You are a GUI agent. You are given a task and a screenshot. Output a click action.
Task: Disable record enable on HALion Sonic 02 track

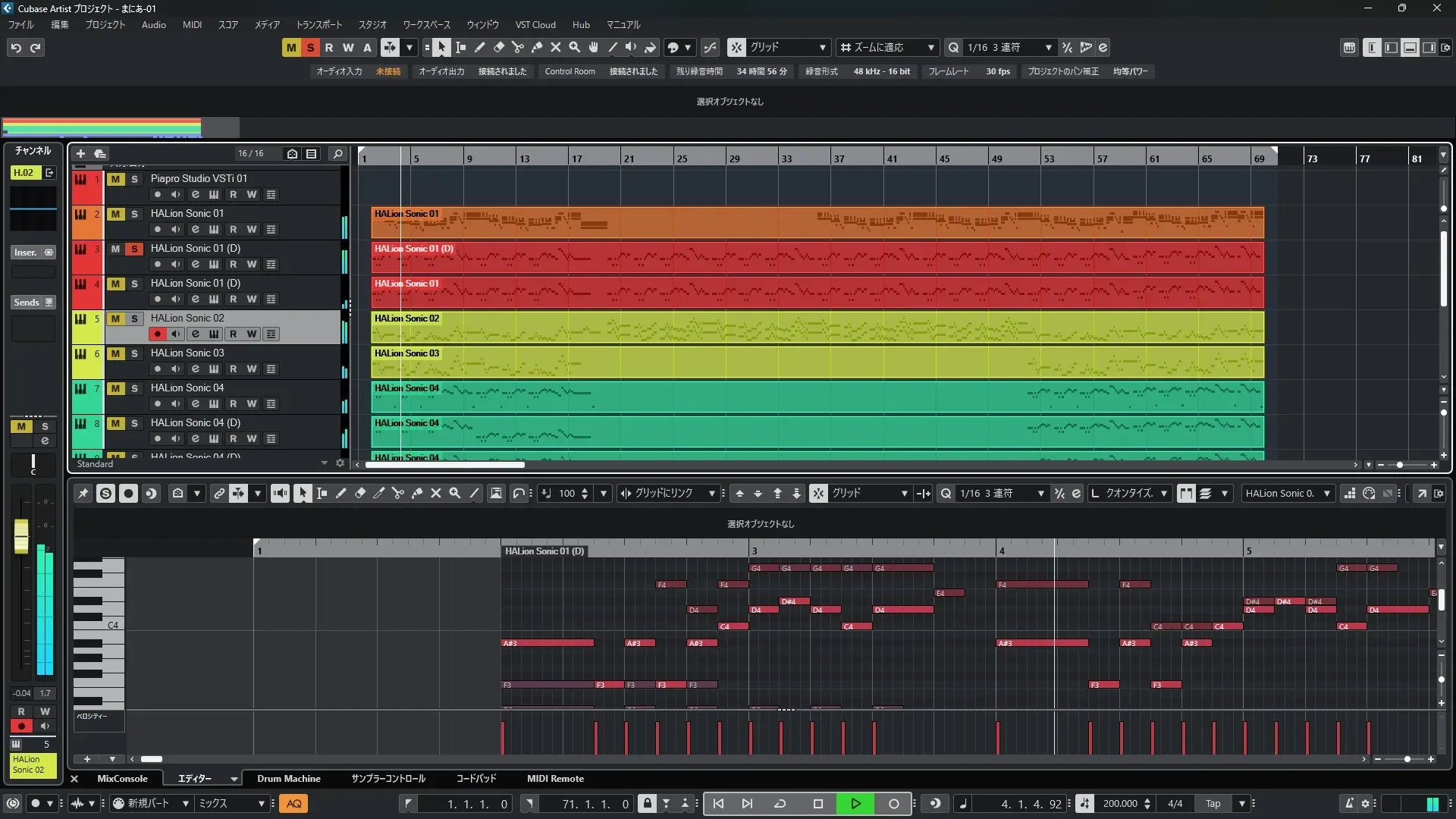[x=157, y=334]
